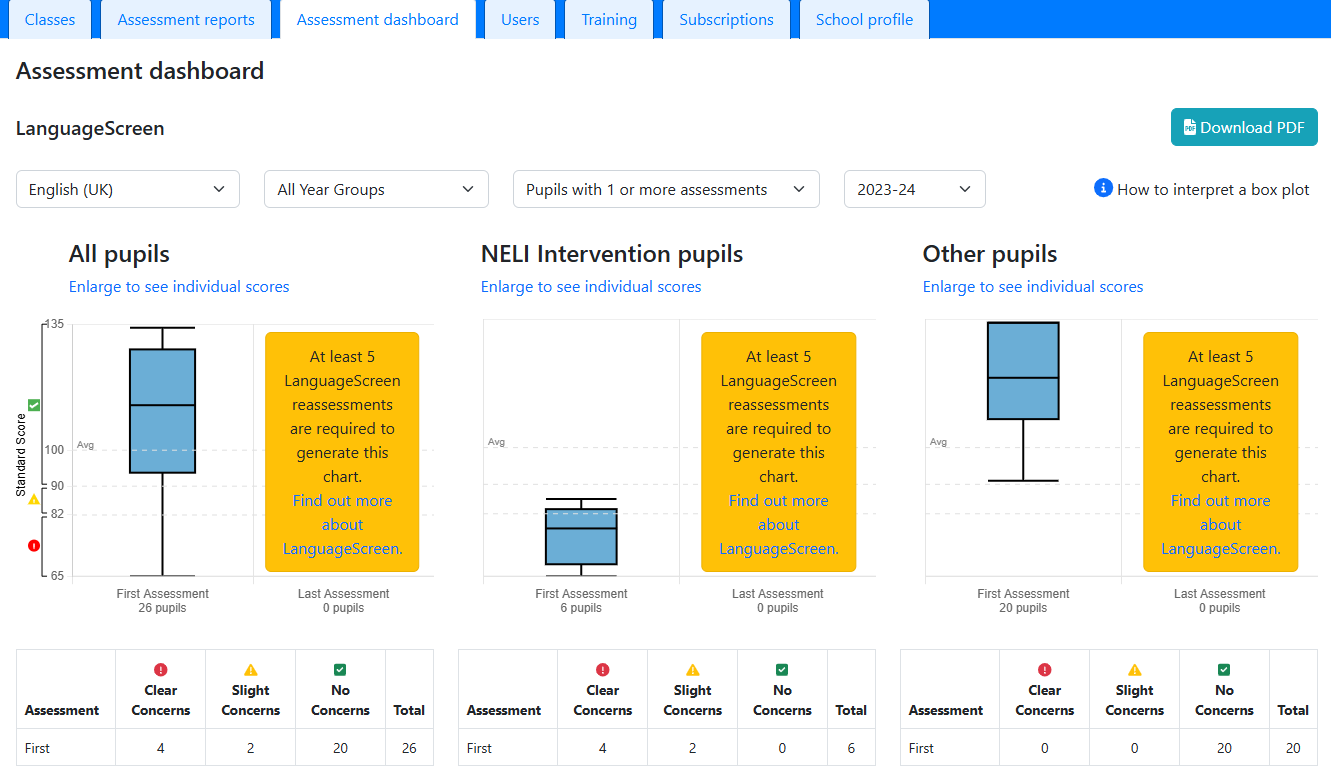Screen dimensions: 1331x781
Task: Click '20 pupils' label under Other pupils chart
Action: point(1023,608)
